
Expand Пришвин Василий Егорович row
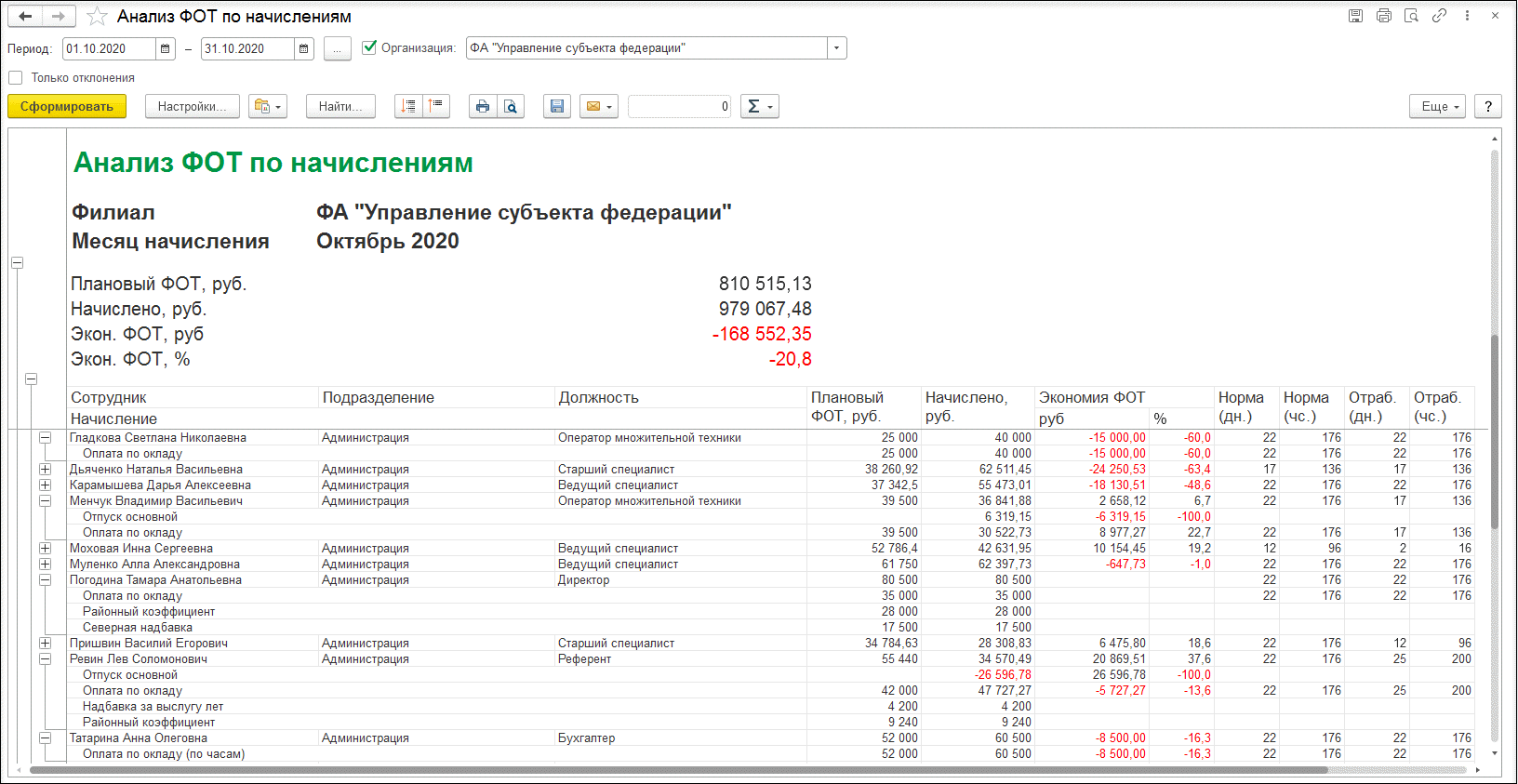[45, 643]
